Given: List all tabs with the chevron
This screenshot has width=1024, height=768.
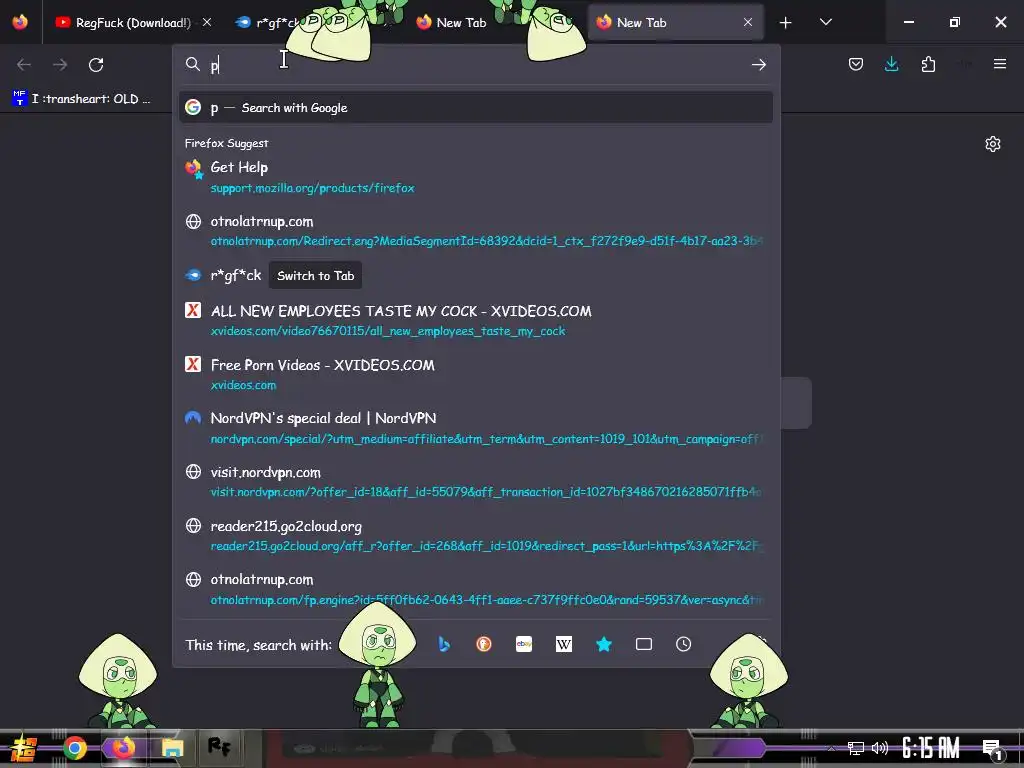Looking at the screenshot, I should pyautogui.click(x=825, y=23).
